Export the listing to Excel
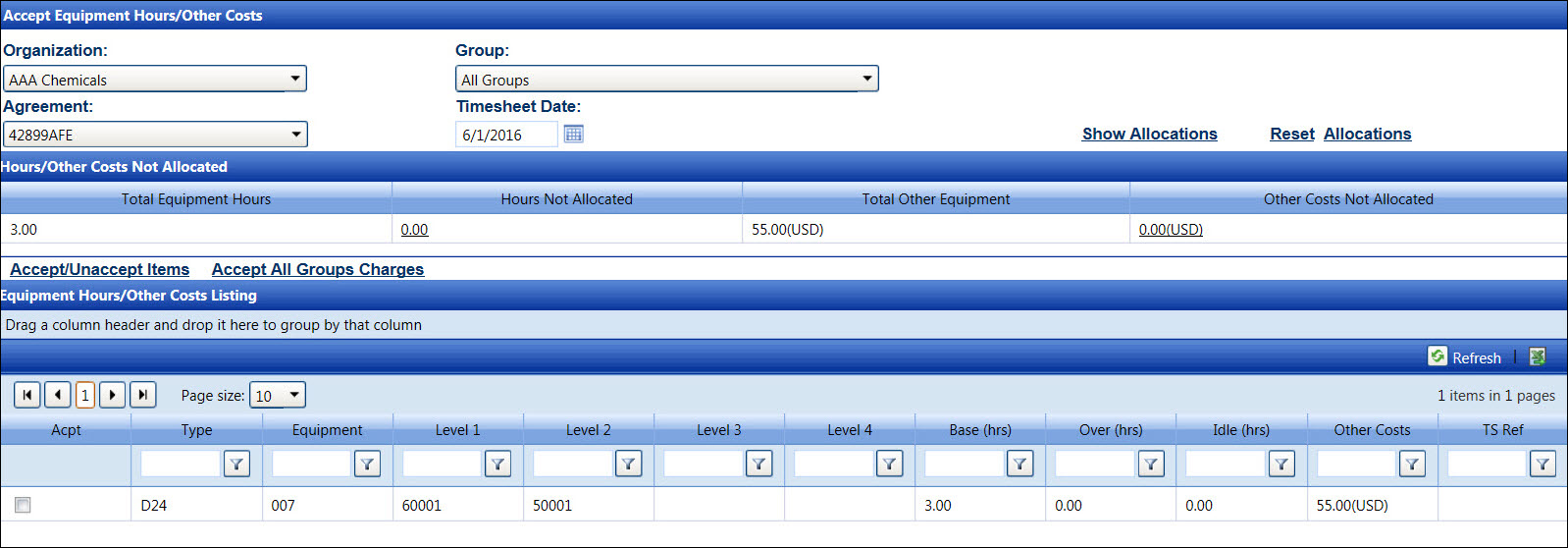1568x548 pixels. tap(1538, 356)
